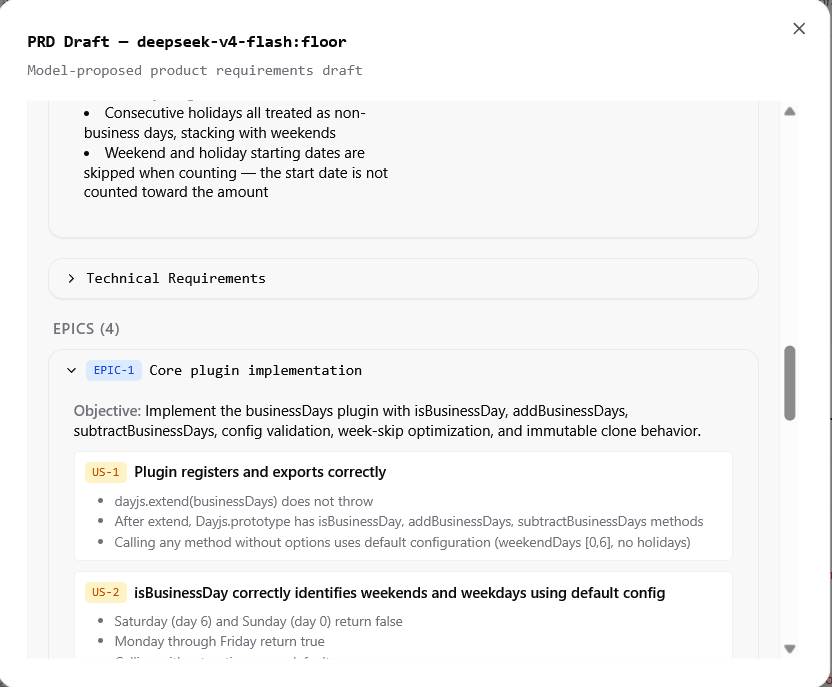Click the vertical scrollbar thumb
832x687 pixels.
point(790,383)
